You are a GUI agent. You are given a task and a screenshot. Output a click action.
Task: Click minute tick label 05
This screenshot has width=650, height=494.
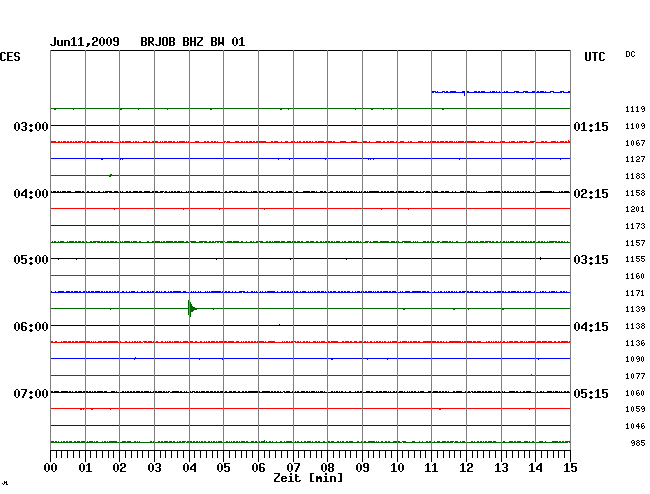(223, 468)
